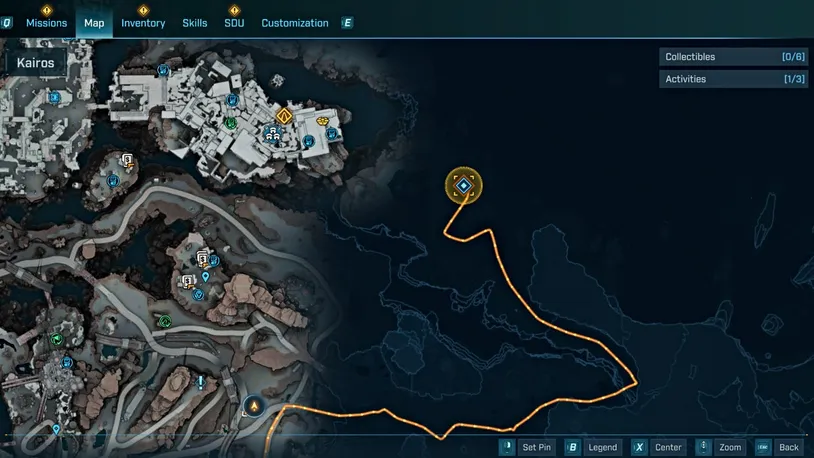
Task: Open the Missions tab
Action: click(x=46, y=23)
